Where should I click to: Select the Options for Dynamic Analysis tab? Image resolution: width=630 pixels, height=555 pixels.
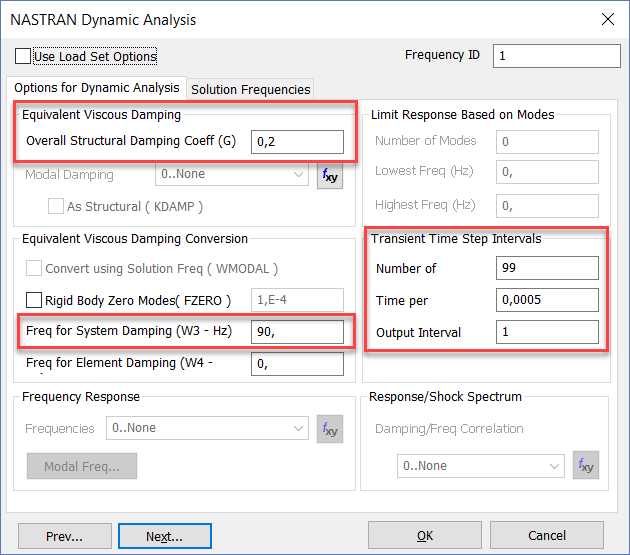96,88
